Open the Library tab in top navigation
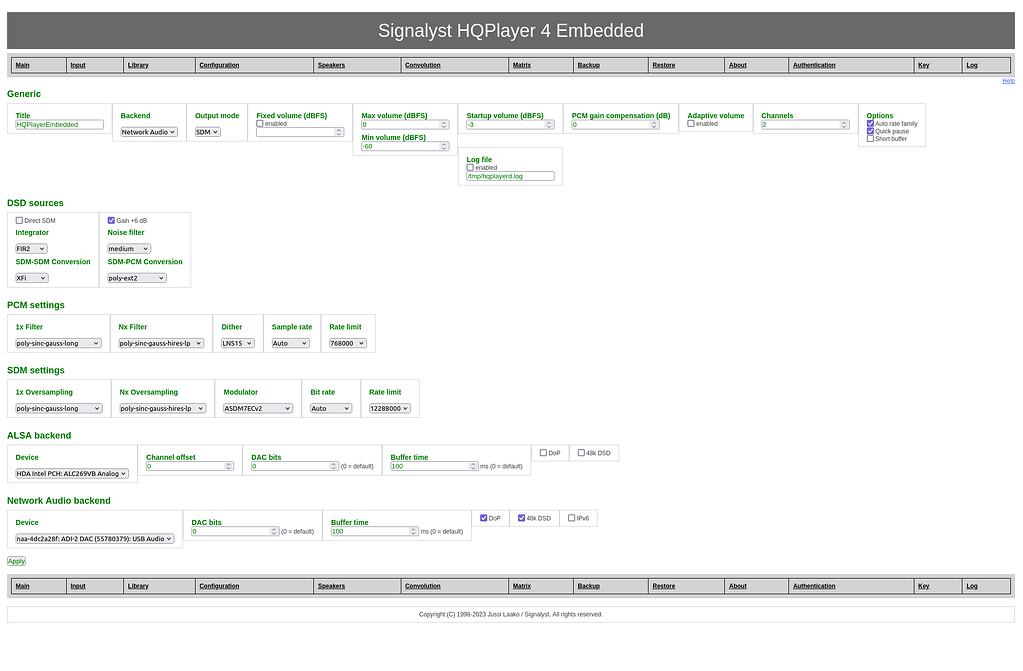1023x671 pixels. click(138, 65)
